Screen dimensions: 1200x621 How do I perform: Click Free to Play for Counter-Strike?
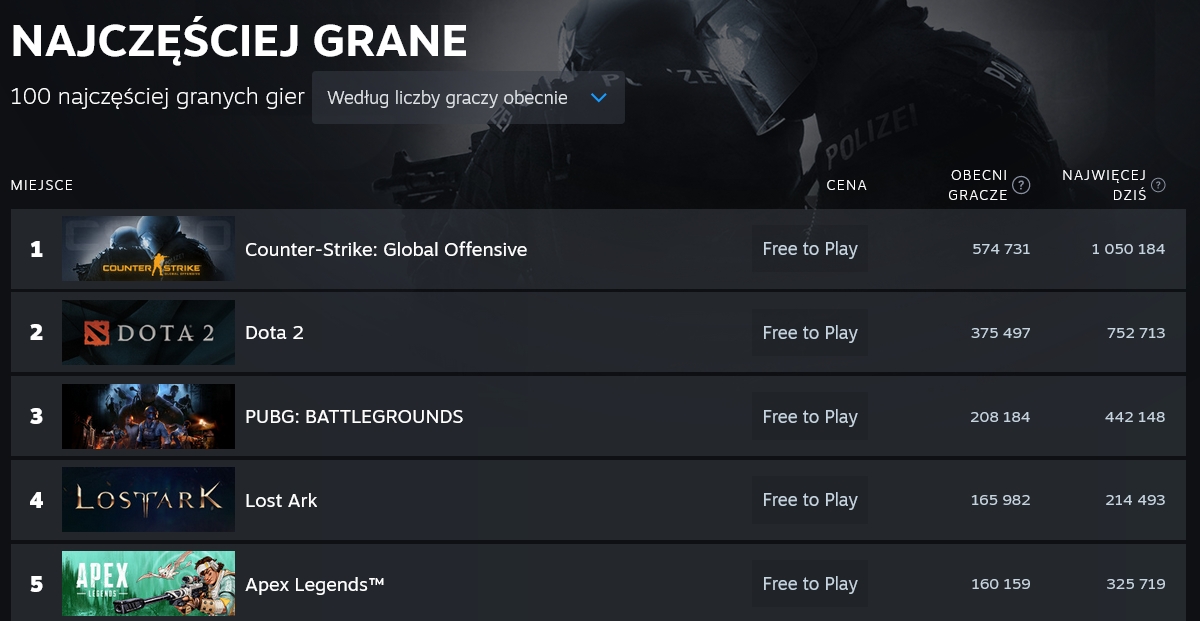click(x=810, y=249)
